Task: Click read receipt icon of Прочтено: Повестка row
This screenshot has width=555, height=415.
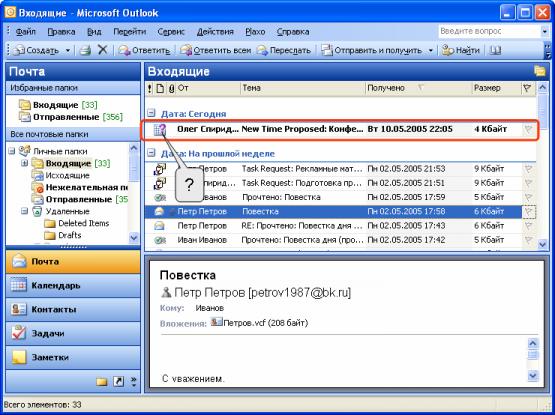Action: (160, 197)
